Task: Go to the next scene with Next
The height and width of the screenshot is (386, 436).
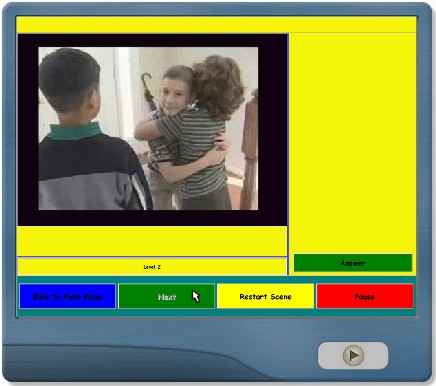Action: [x=166, y=296]
